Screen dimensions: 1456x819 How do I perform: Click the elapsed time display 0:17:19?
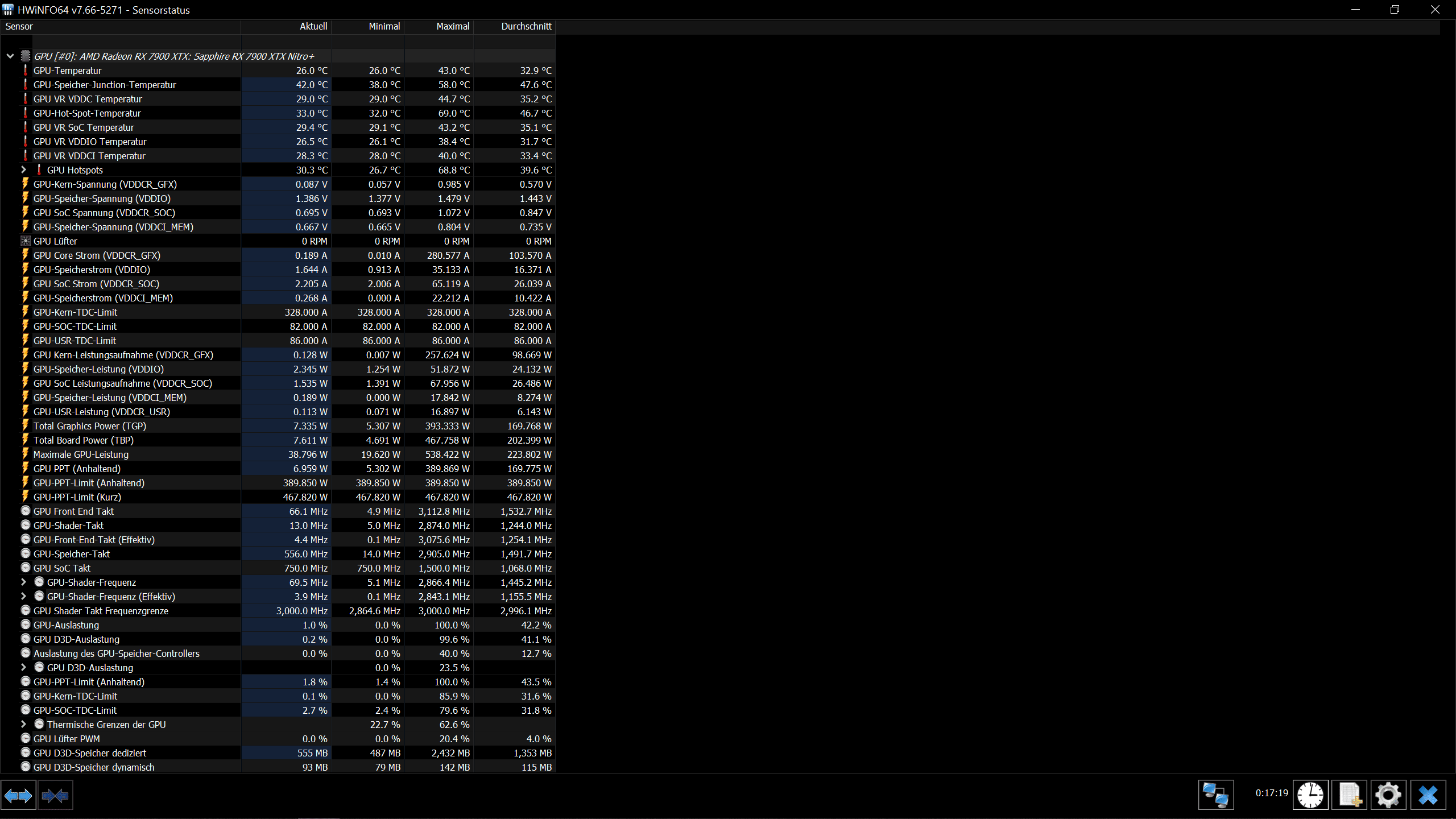(x=1271, y=793)
